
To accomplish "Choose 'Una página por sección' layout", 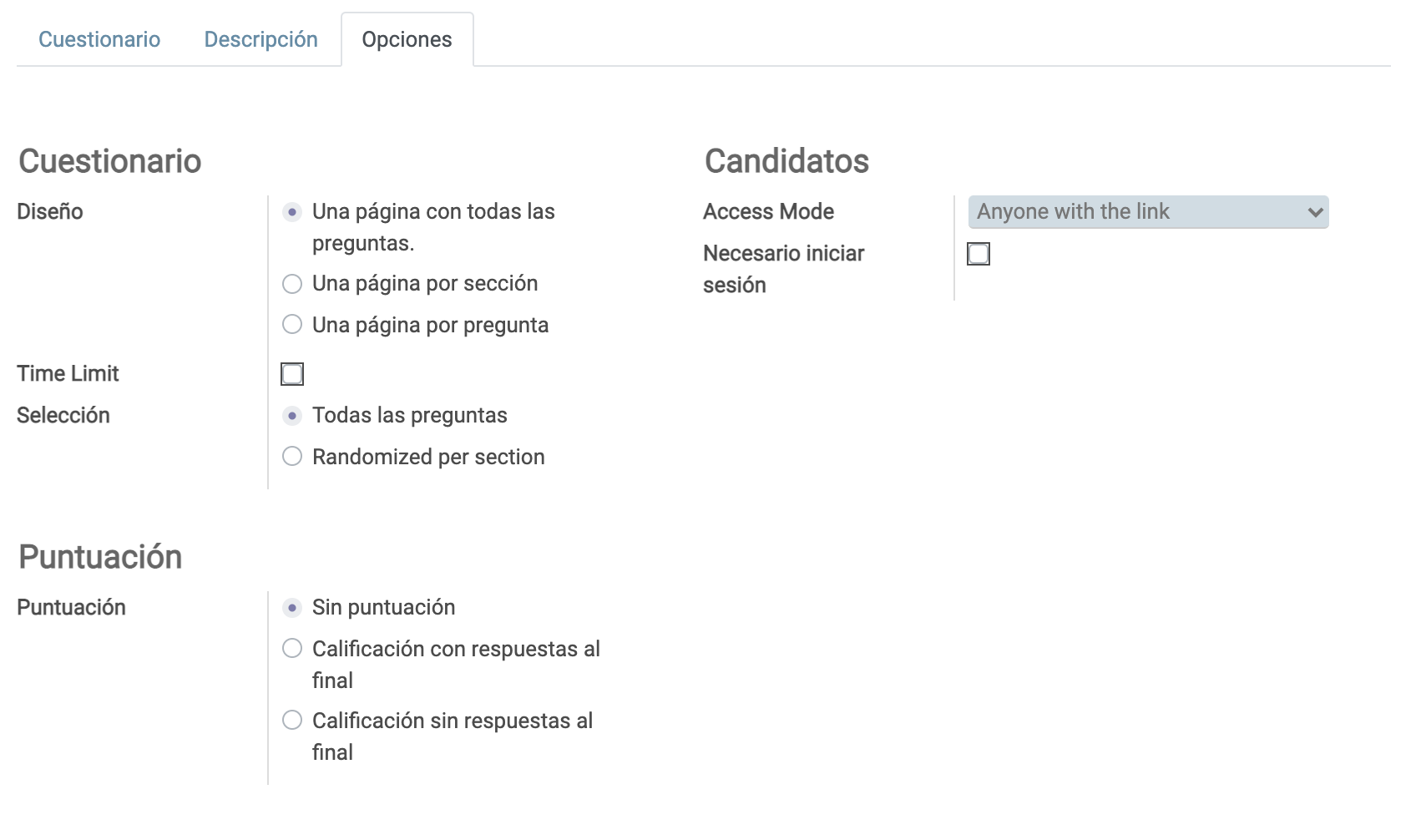I will [x=292, y=284].
